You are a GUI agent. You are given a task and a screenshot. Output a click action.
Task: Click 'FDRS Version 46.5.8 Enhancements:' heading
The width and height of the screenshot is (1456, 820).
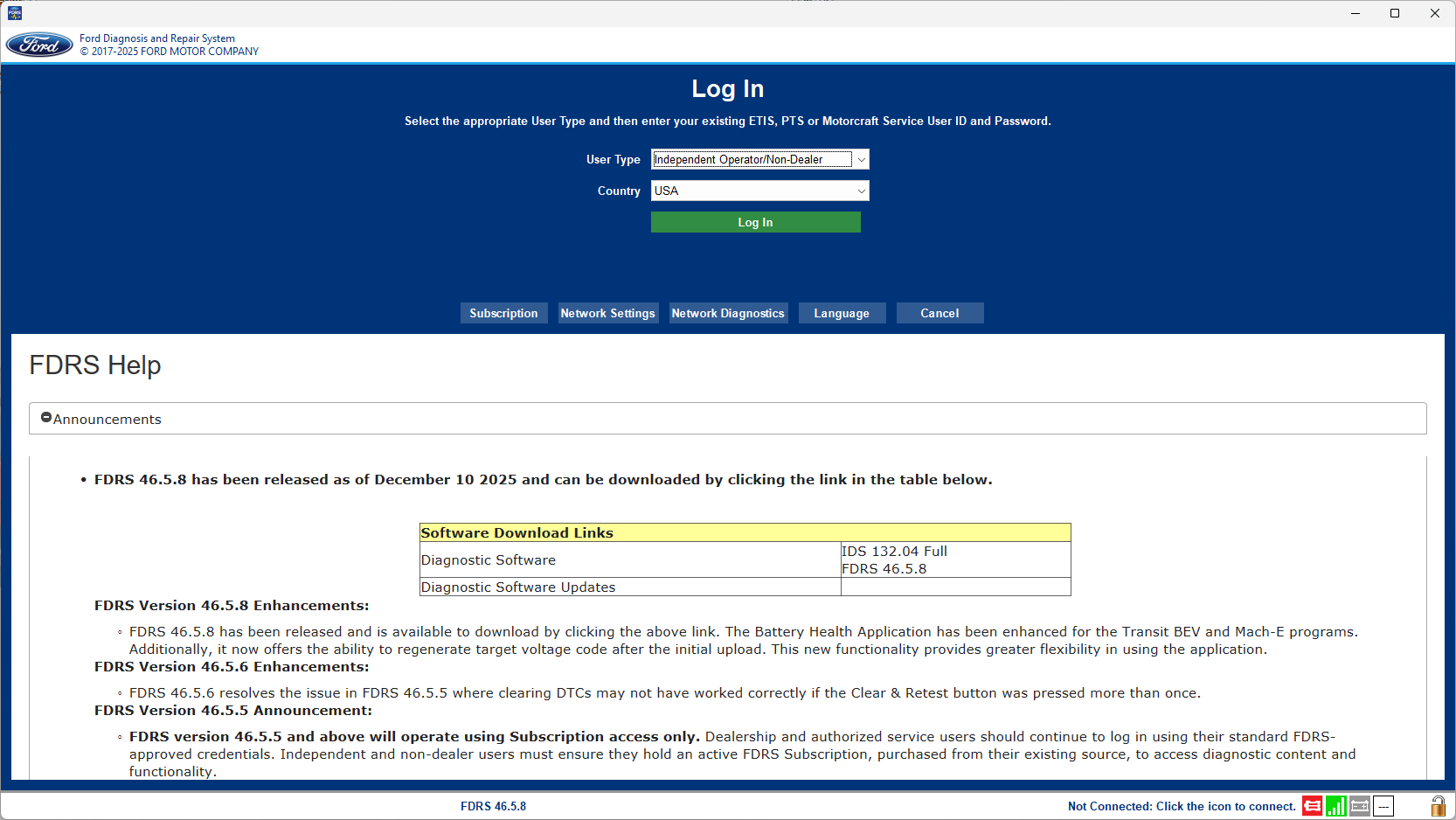[232, 606]
